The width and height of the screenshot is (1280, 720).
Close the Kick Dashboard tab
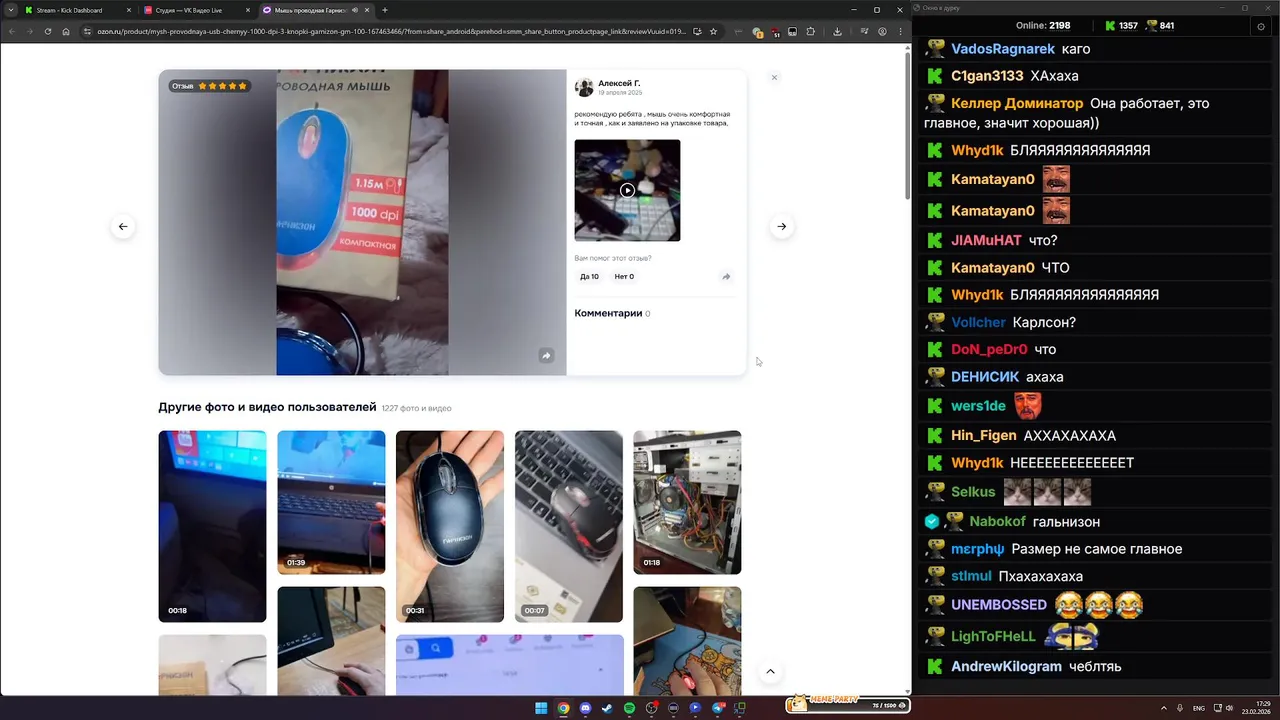128,10
